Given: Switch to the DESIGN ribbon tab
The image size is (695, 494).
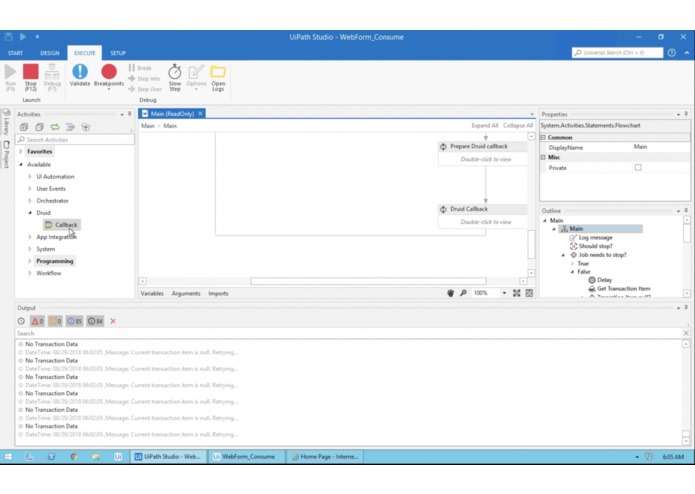Looking at the screenshot, I should point(50,53).
